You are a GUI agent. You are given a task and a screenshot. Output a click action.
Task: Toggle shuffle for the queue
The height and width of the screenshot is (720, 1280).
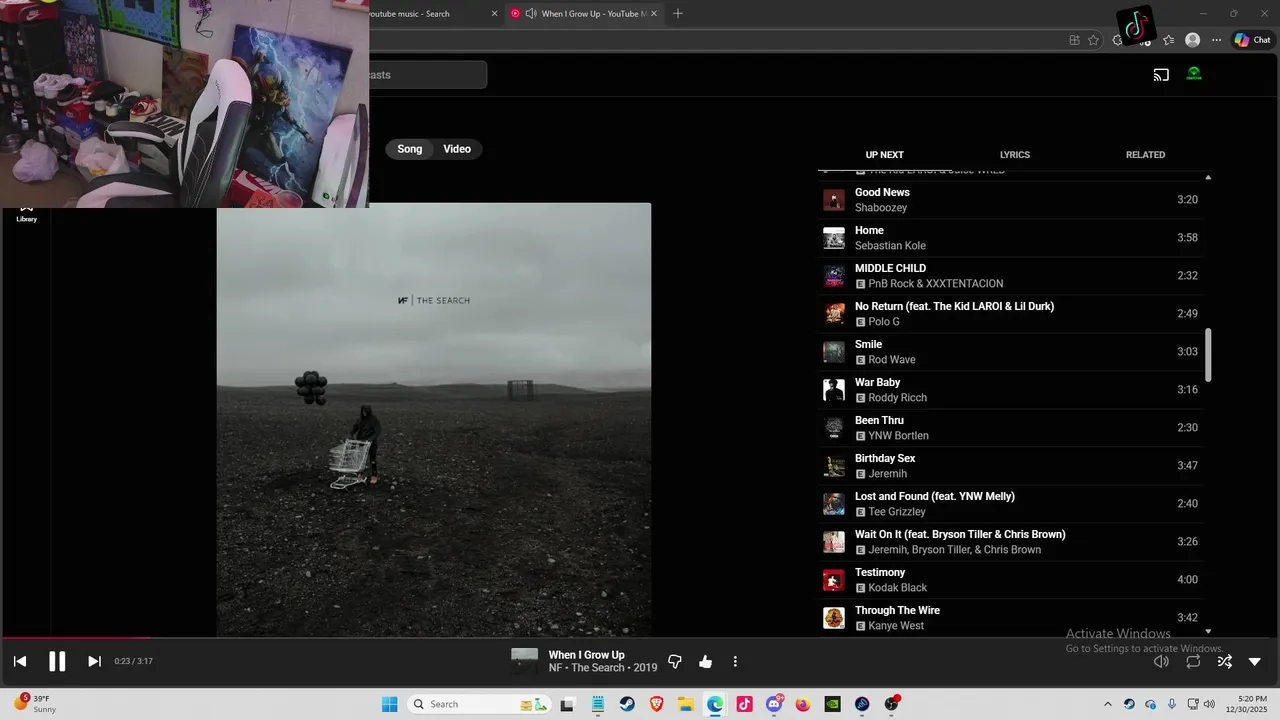[1224, 661]
